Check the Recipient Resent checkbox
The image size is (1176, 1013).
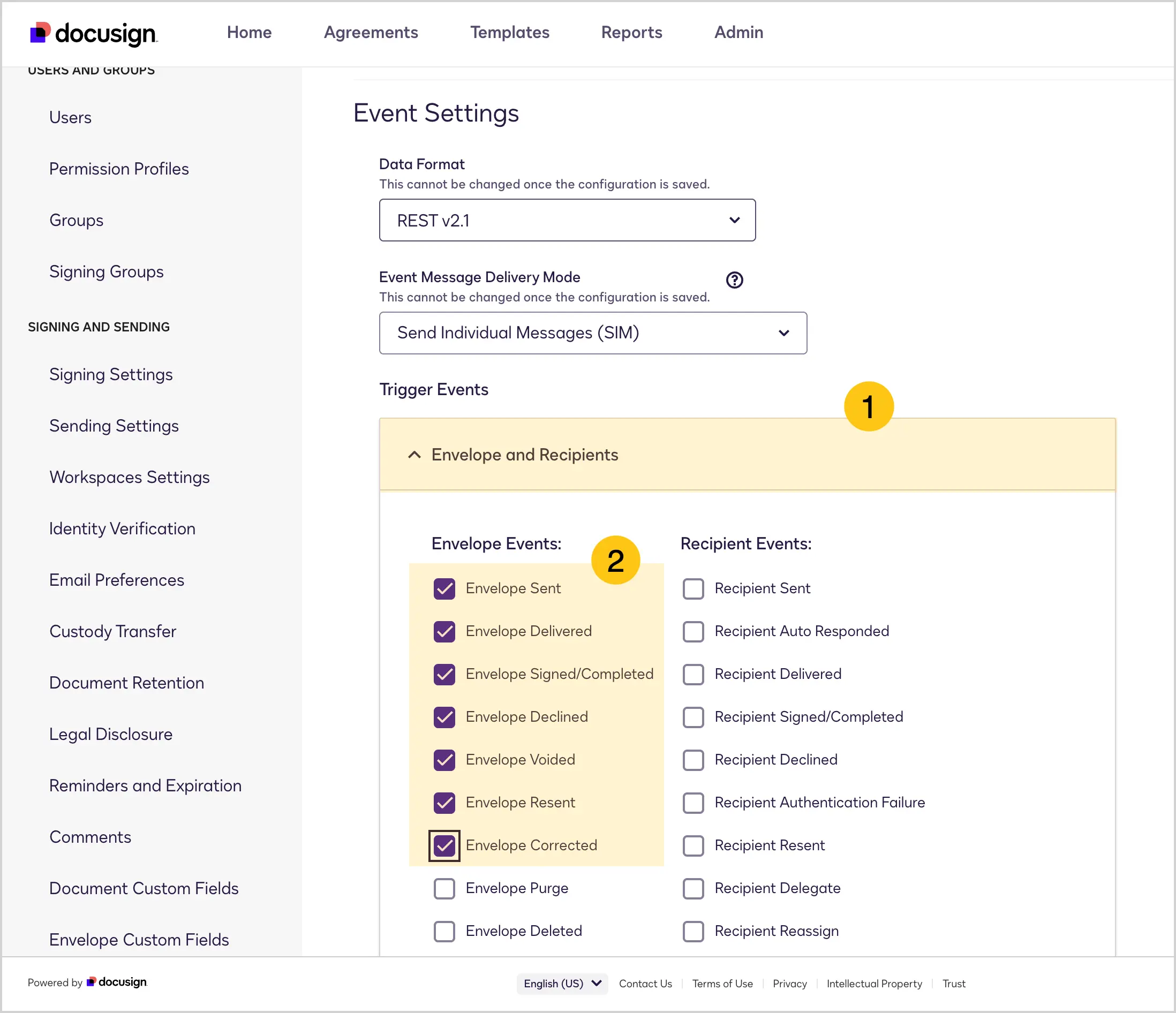tap(693, 845)
